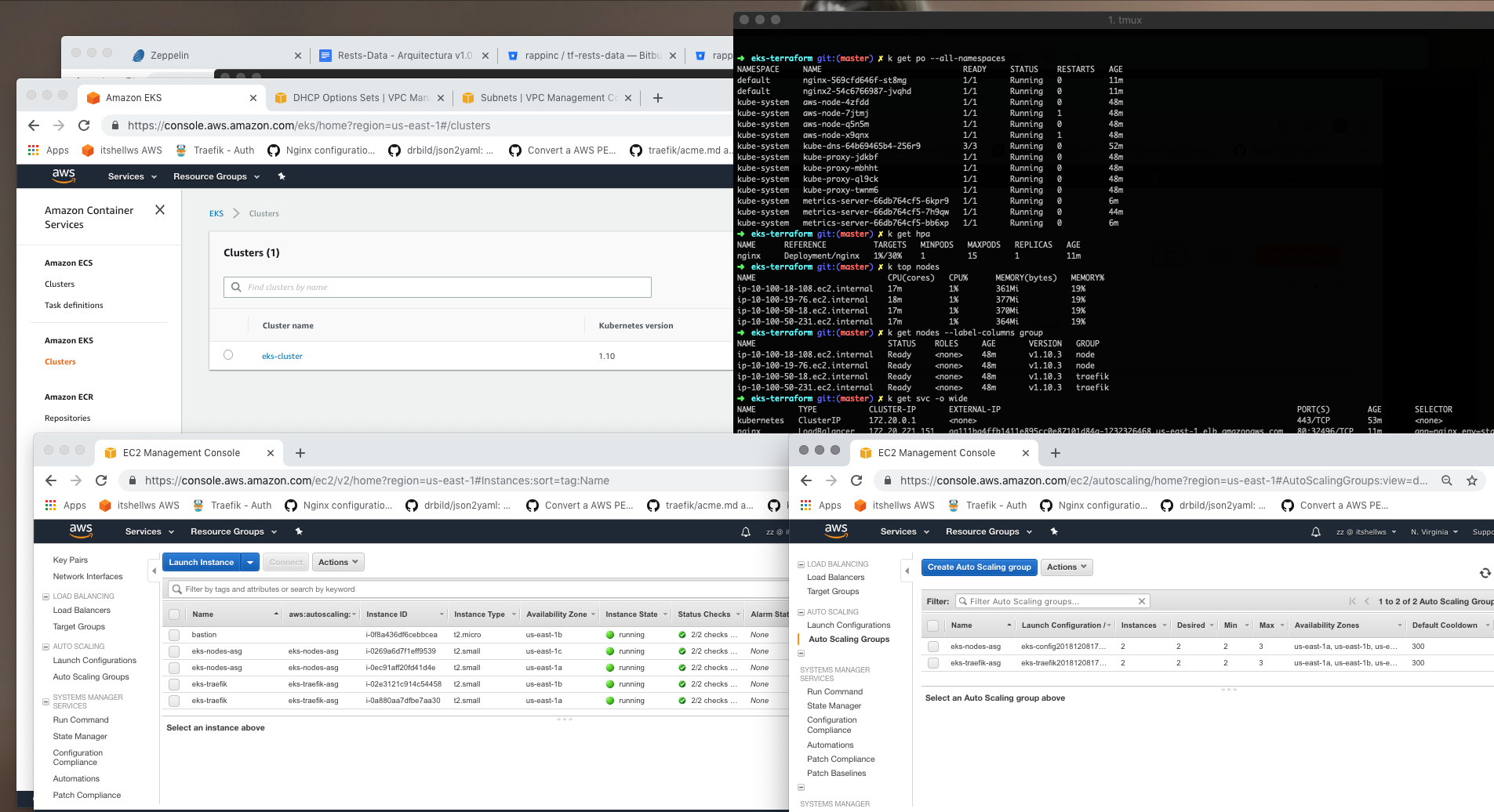Open Task definitions in ECS sidebar
1494x812 pixels.
74,305
